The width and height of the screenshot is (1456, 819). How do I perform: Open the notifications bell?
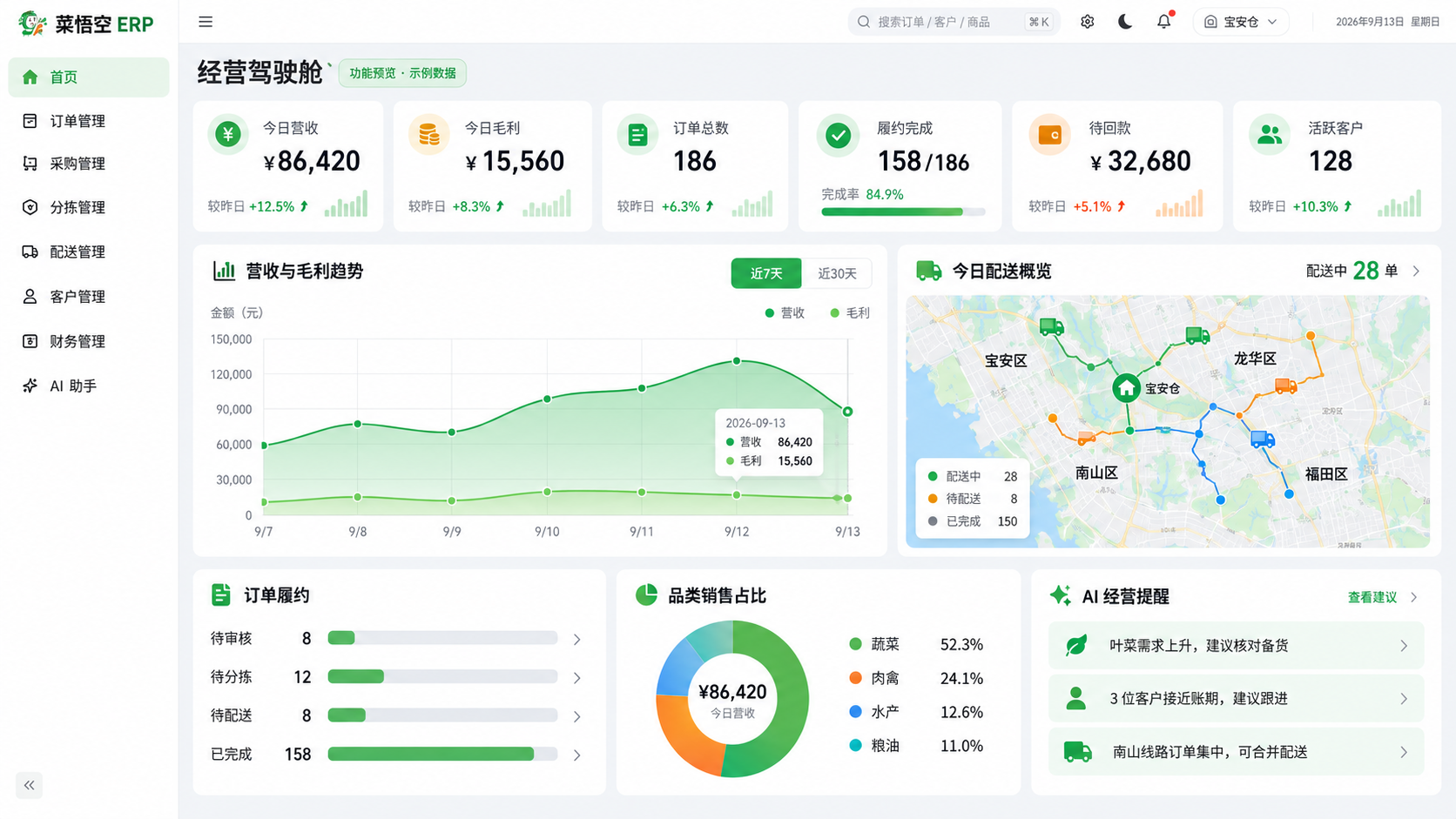[x=1164, y=21]
